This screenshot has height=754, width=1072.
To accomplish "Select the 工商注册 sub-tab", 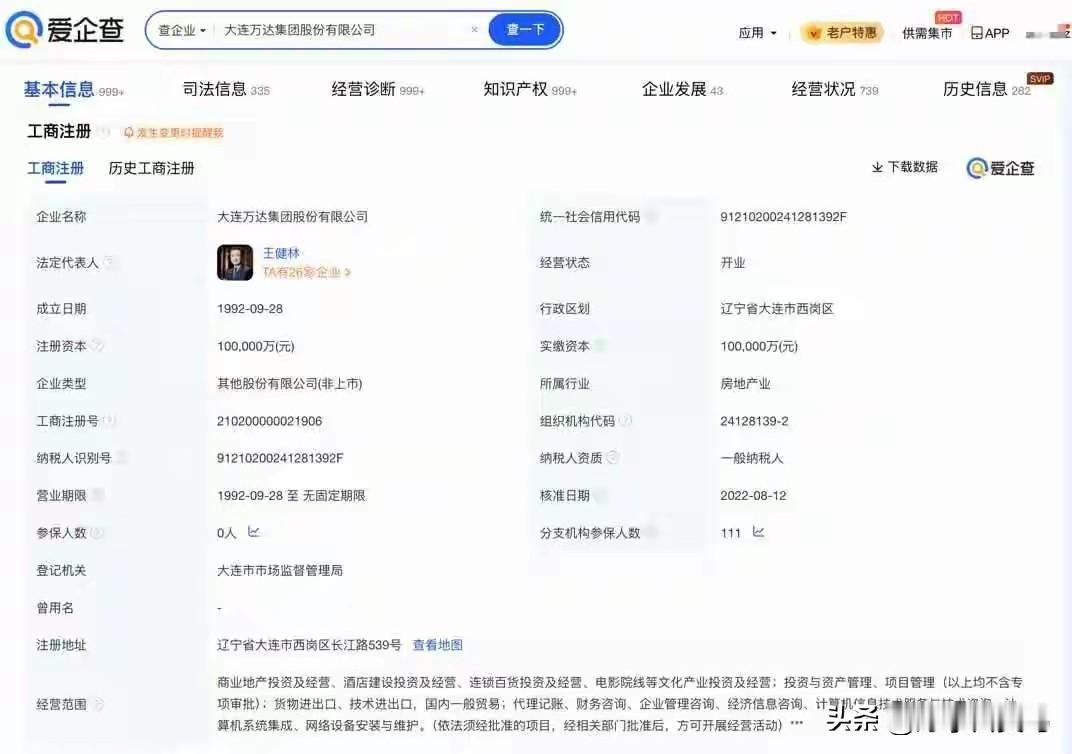I will (55, 168).
